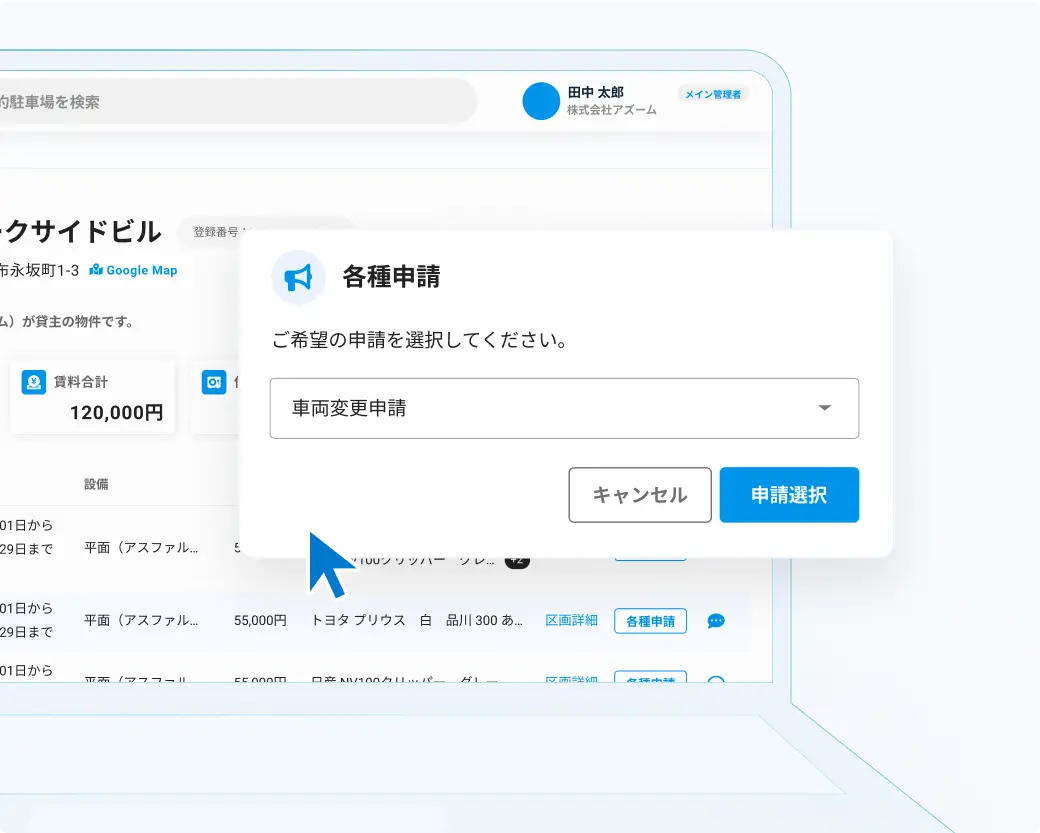Open 区画詳細 for the Toyota Prius row
The image size is (1040, 833).
tap(571, 620)
